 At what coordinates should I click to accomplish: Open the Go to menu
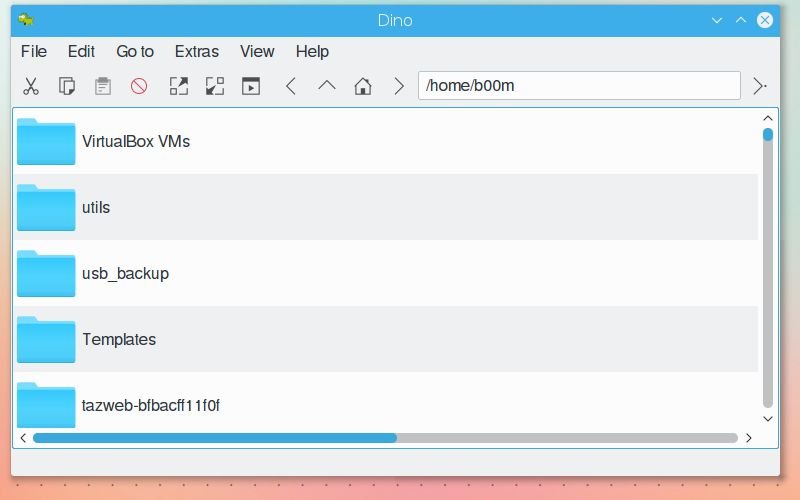tap(135, 52)
